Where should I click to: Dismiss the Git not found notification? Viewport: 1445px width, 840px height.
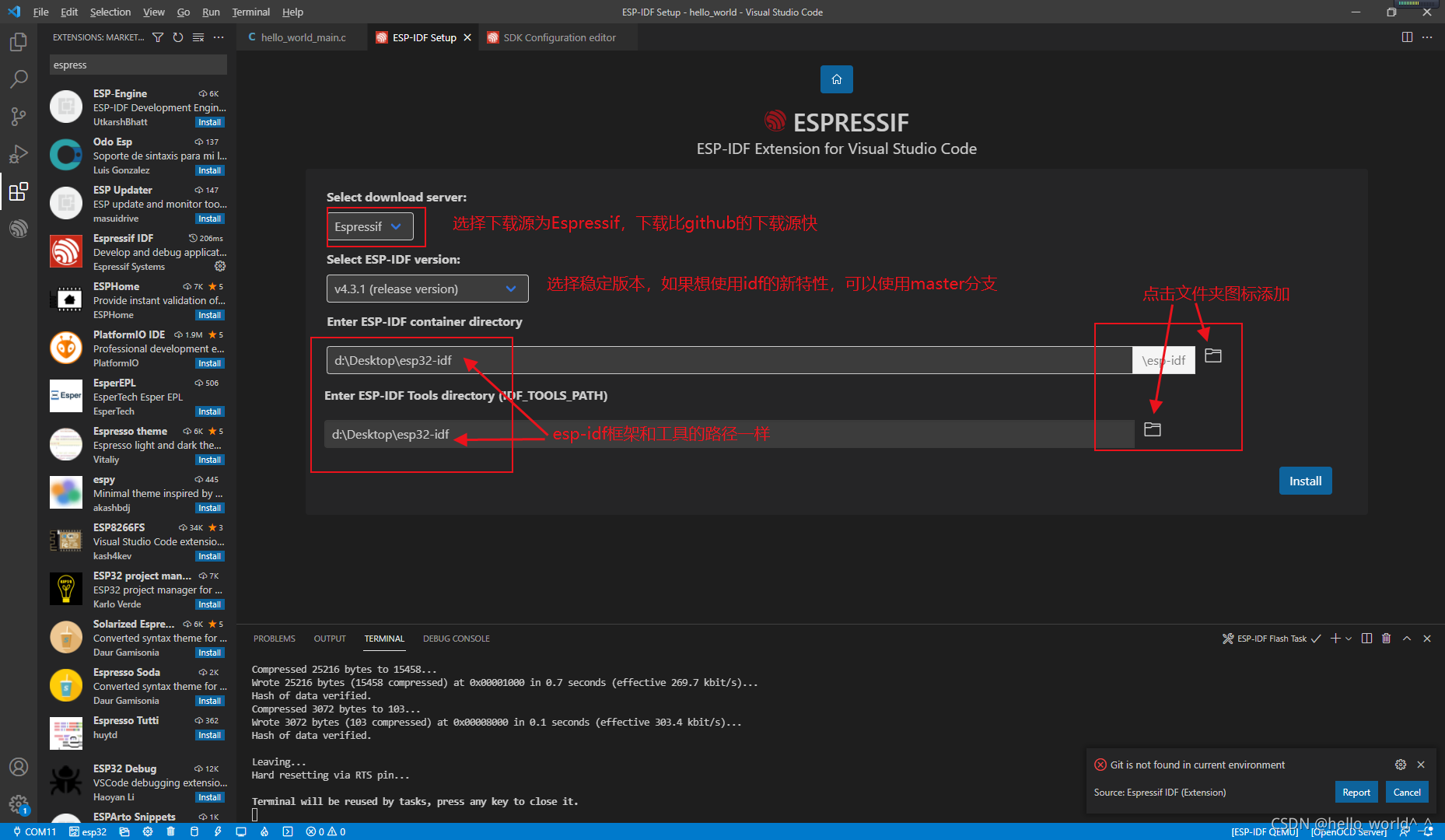point(1421,765)
